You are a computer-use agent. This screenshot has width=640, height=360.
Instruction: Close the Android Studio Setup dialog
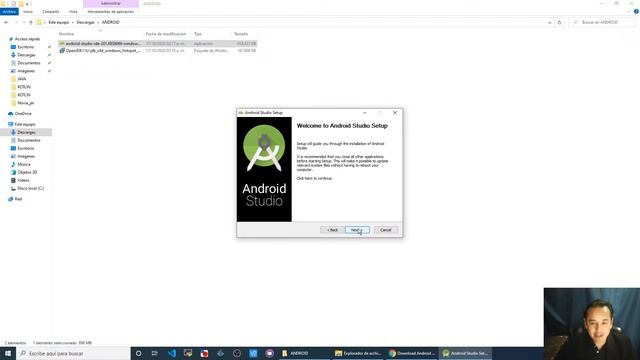click(395, 113)
